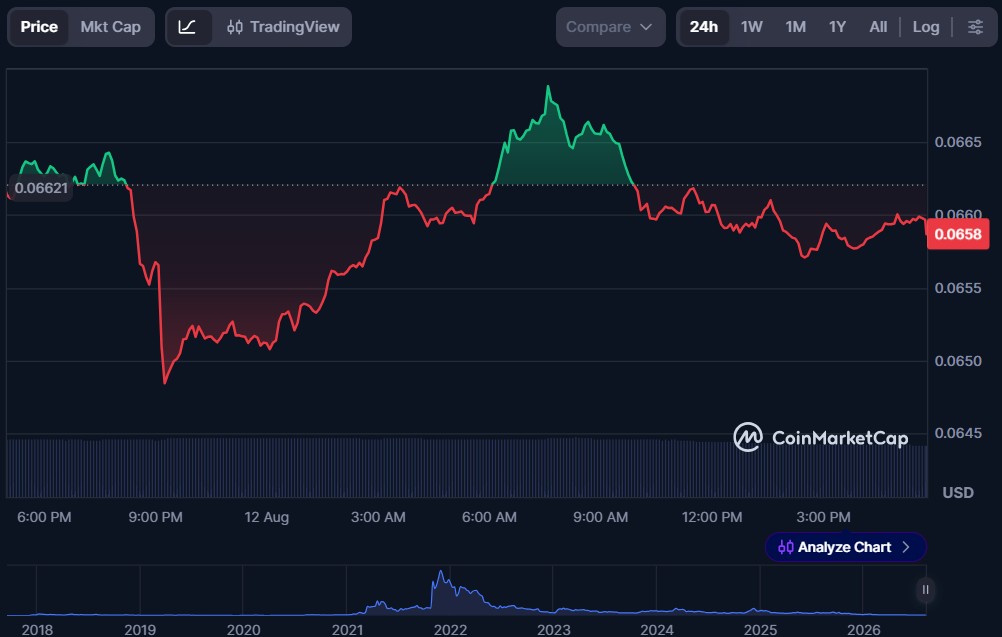1002x637 pixels.
Task: Open the Compare dropdown
Action: 610,27
